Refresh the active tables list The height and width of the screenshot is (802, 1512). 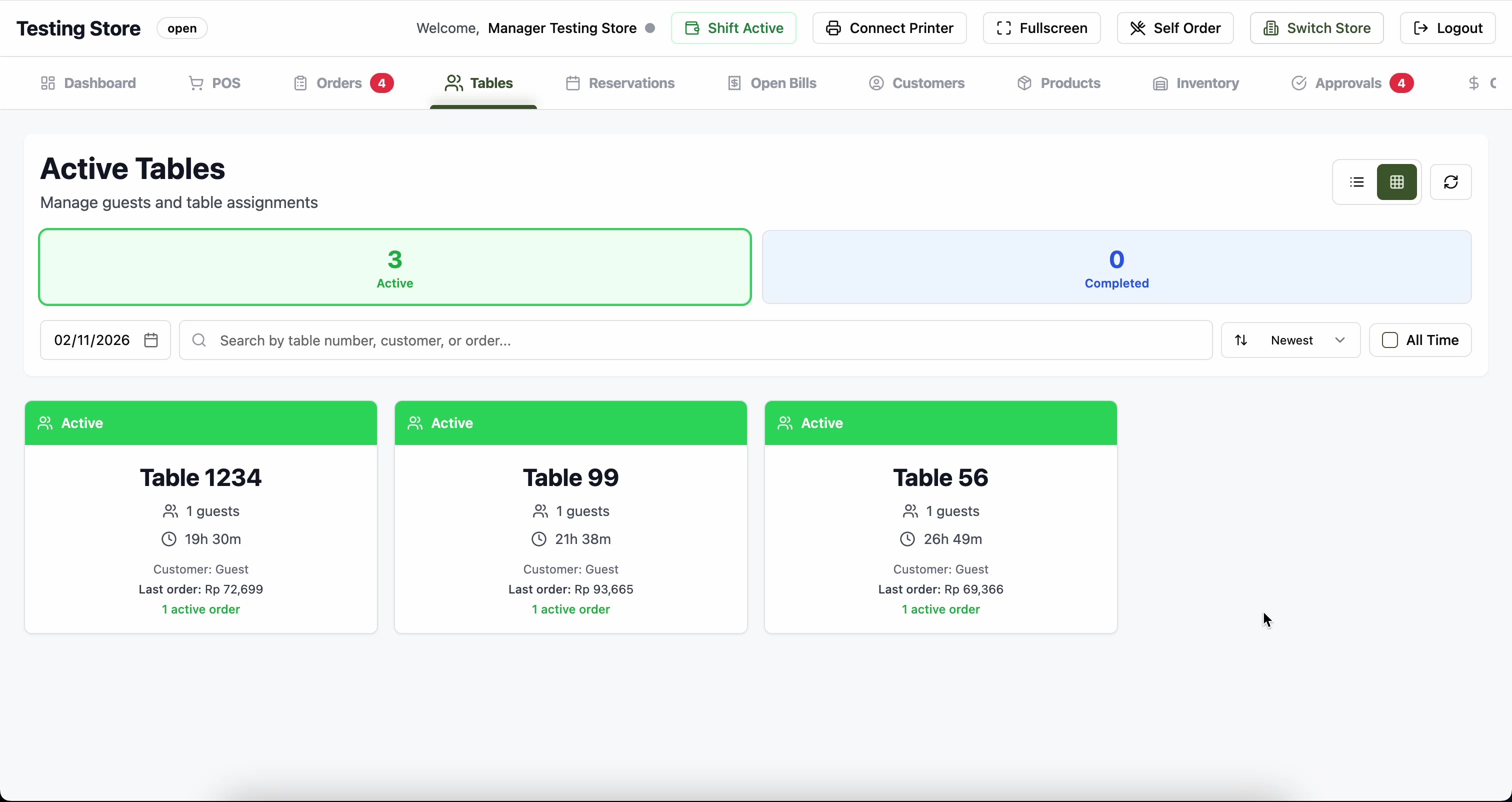click(x=1450, y=182)
